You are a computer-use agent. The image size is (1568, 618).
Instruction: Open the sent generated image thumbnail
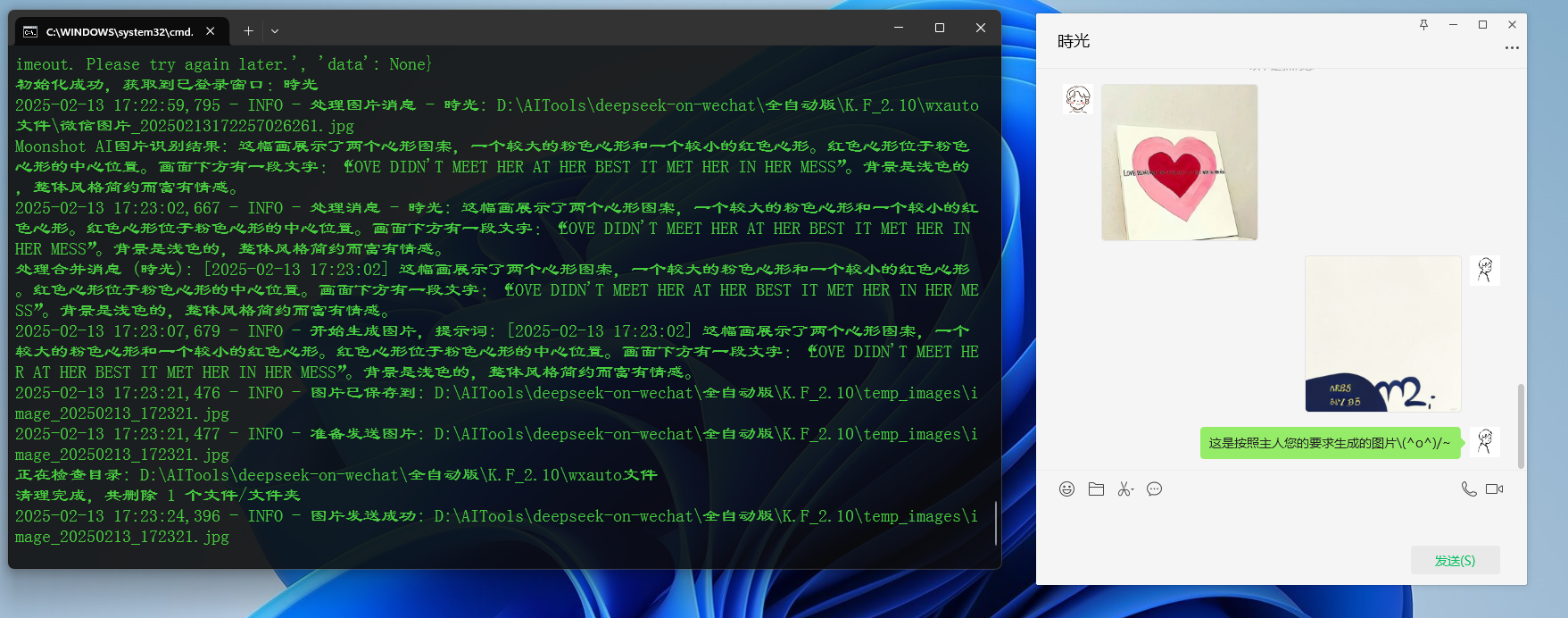[1382, 333]
